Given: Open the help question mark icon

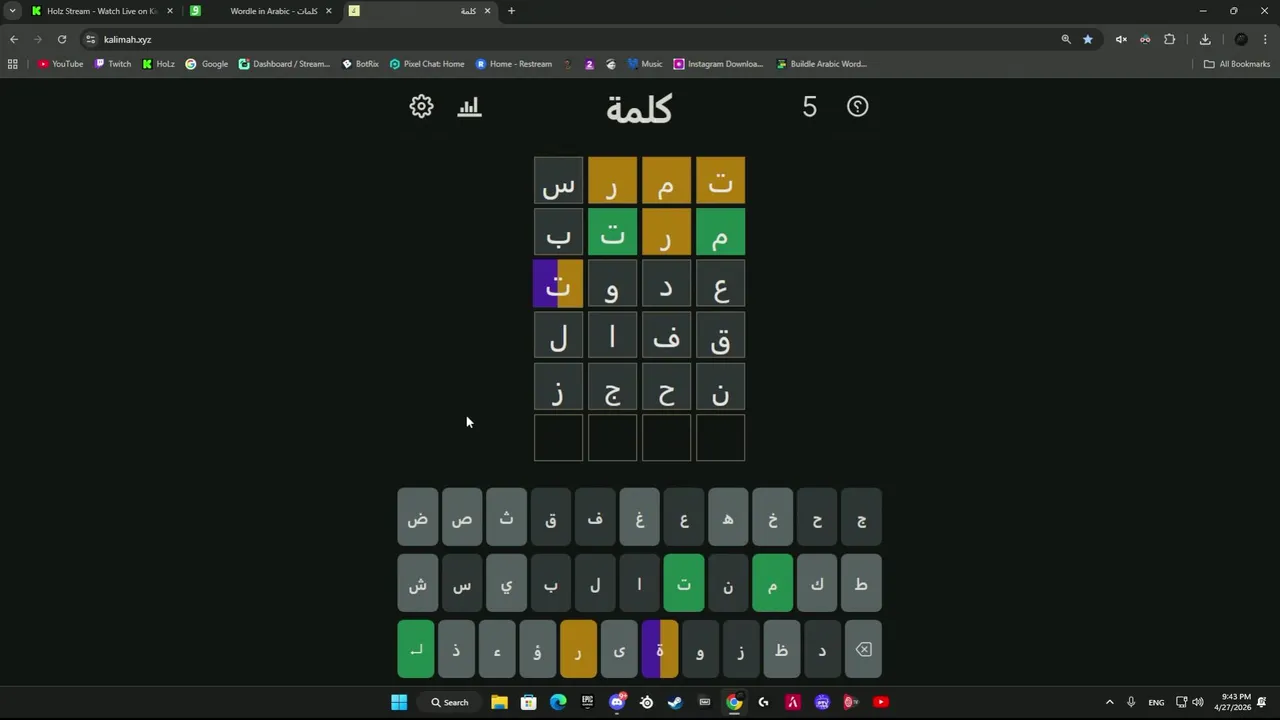Looking at the screenshot, I should coord(857,106).
